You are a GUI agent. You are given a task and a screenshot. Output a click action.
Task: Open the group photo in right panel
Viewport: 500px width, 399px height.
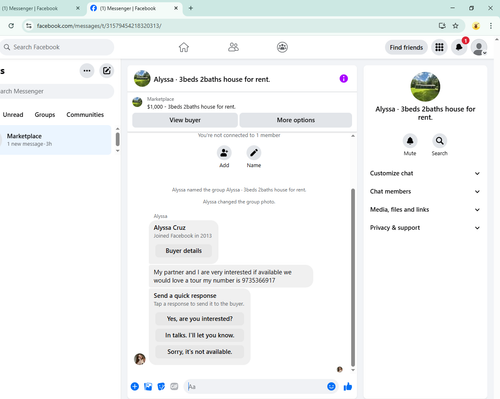coord(425,87)
